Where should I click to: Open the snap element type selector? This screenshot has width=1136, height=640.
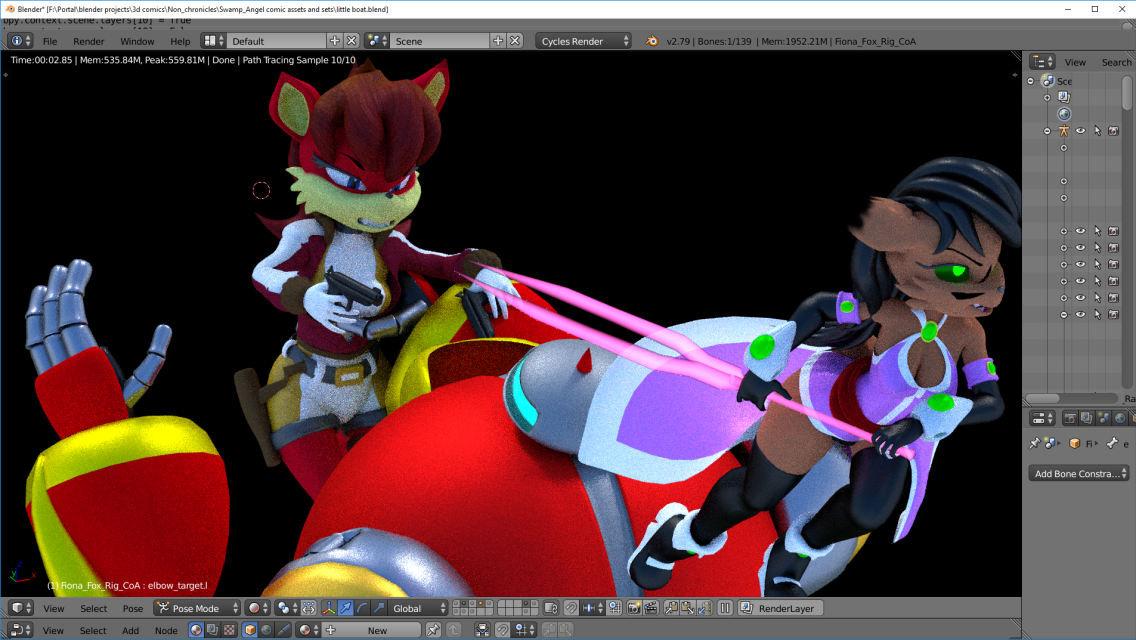click(592, 608)
